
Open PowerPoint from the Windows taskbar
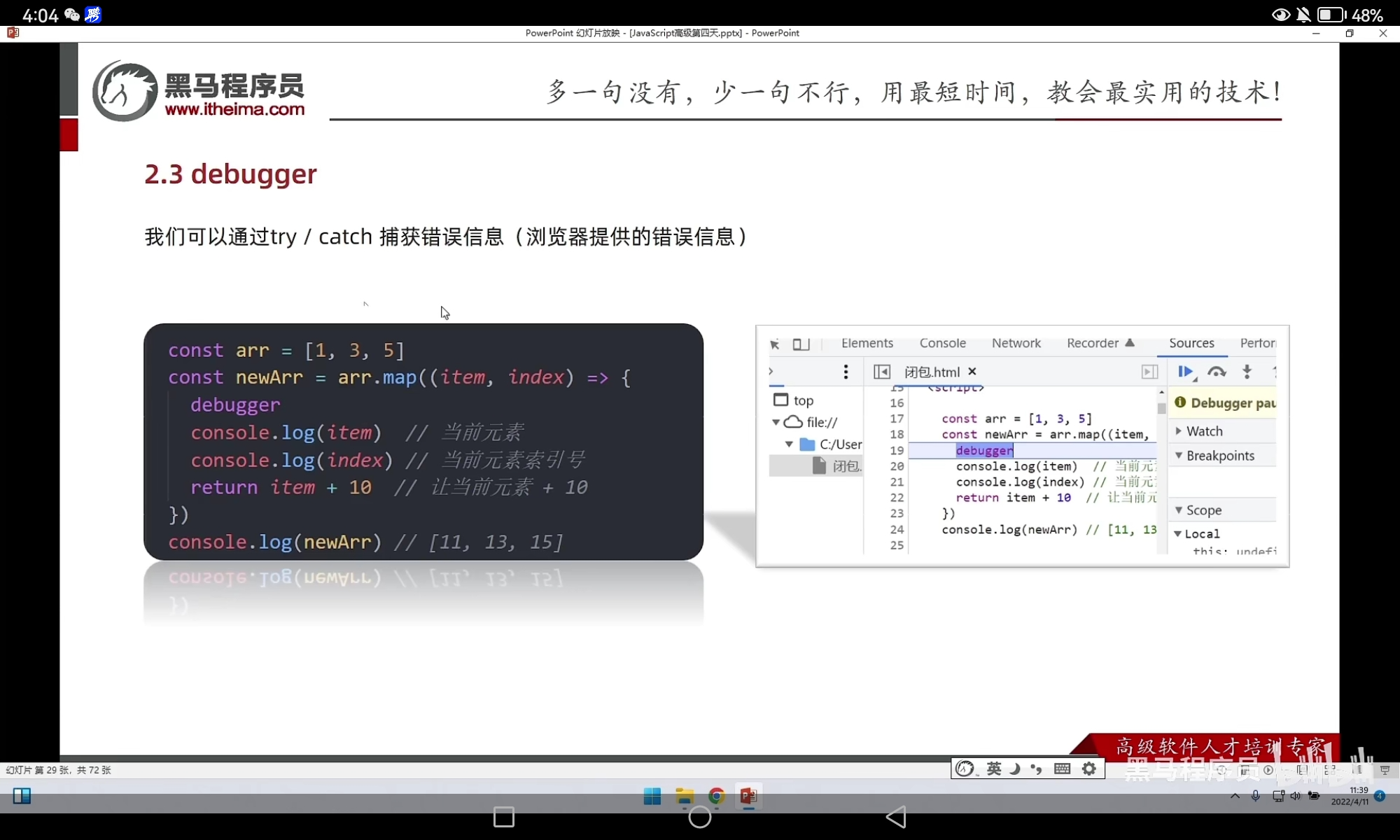click(748, 796)
